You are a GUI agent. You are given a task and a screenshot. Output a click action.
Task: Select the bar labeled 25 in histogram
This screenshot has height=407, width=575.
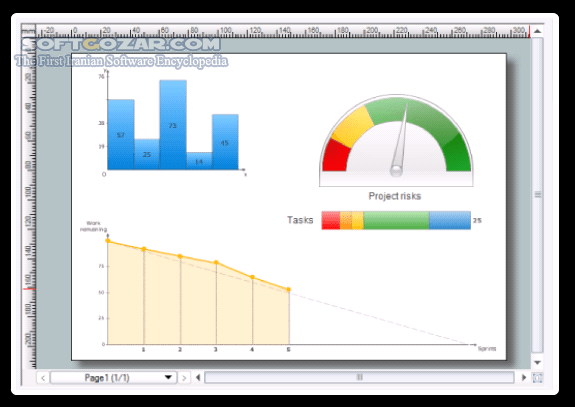coord(147,154)
